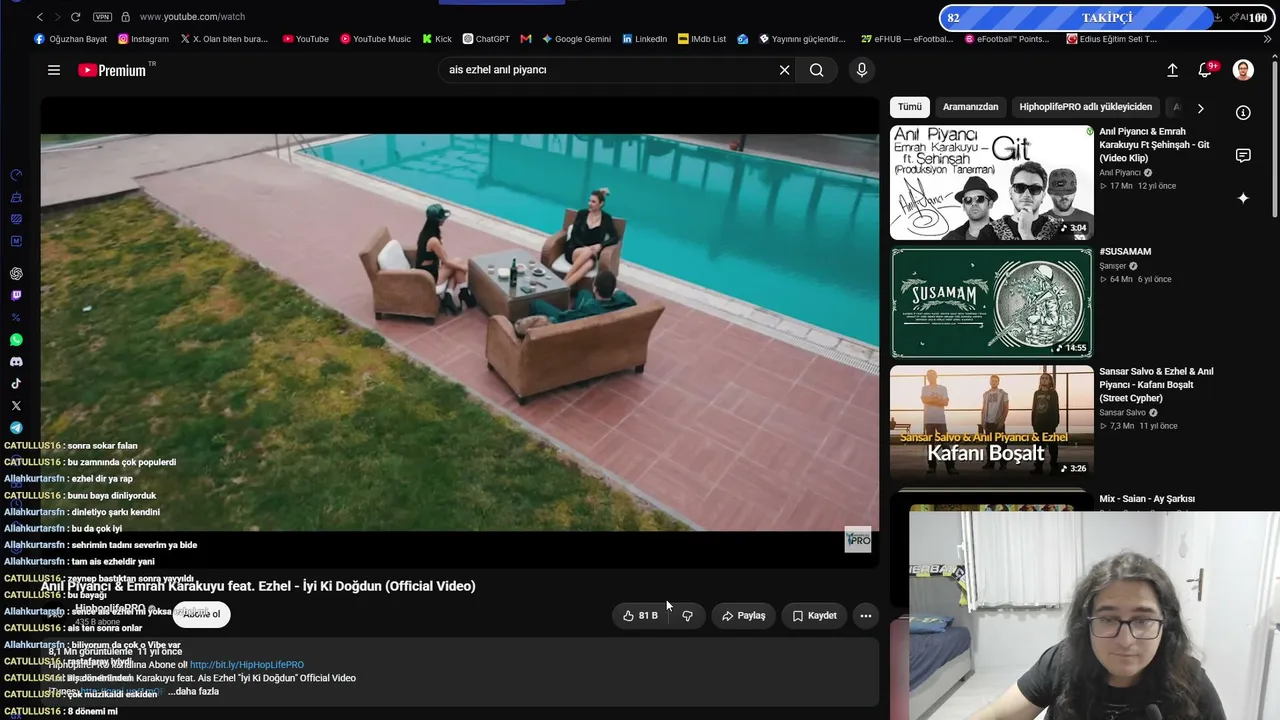
Task: Select the 'HiphoplifePRO adlı yükleyiciden' chip
Action: [1085, 107]
